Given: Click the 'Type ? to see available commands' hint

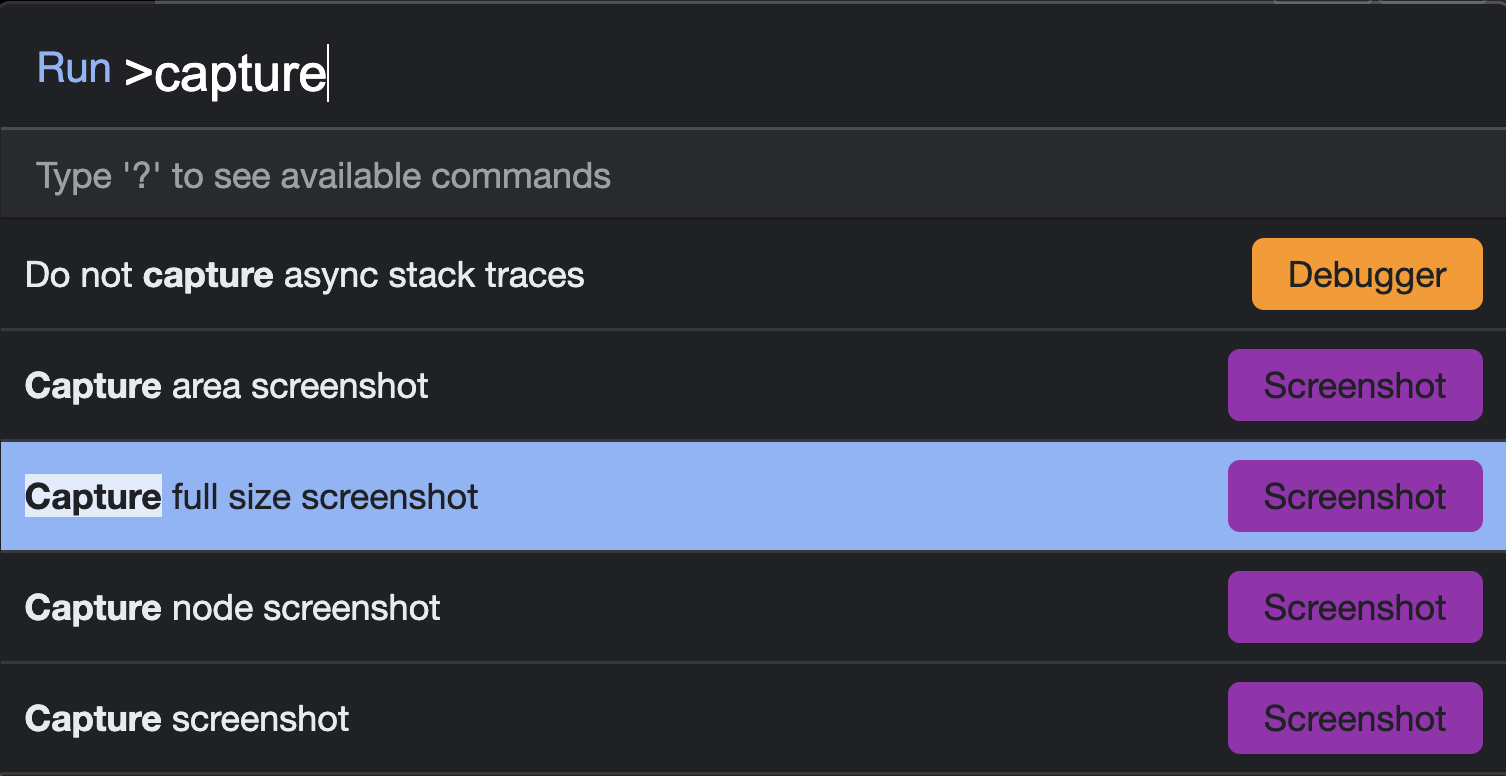Looking at the screenshot, I should point(323,176).
